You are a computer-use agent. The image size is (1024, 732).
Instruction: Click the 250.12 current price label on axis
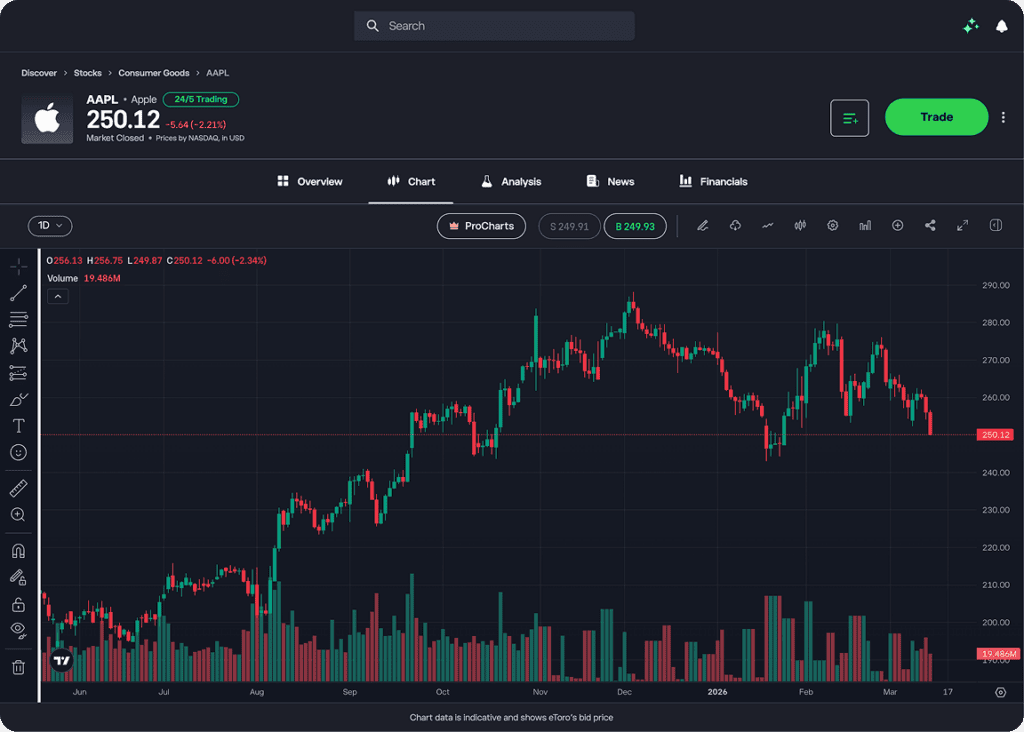point(998,435)
